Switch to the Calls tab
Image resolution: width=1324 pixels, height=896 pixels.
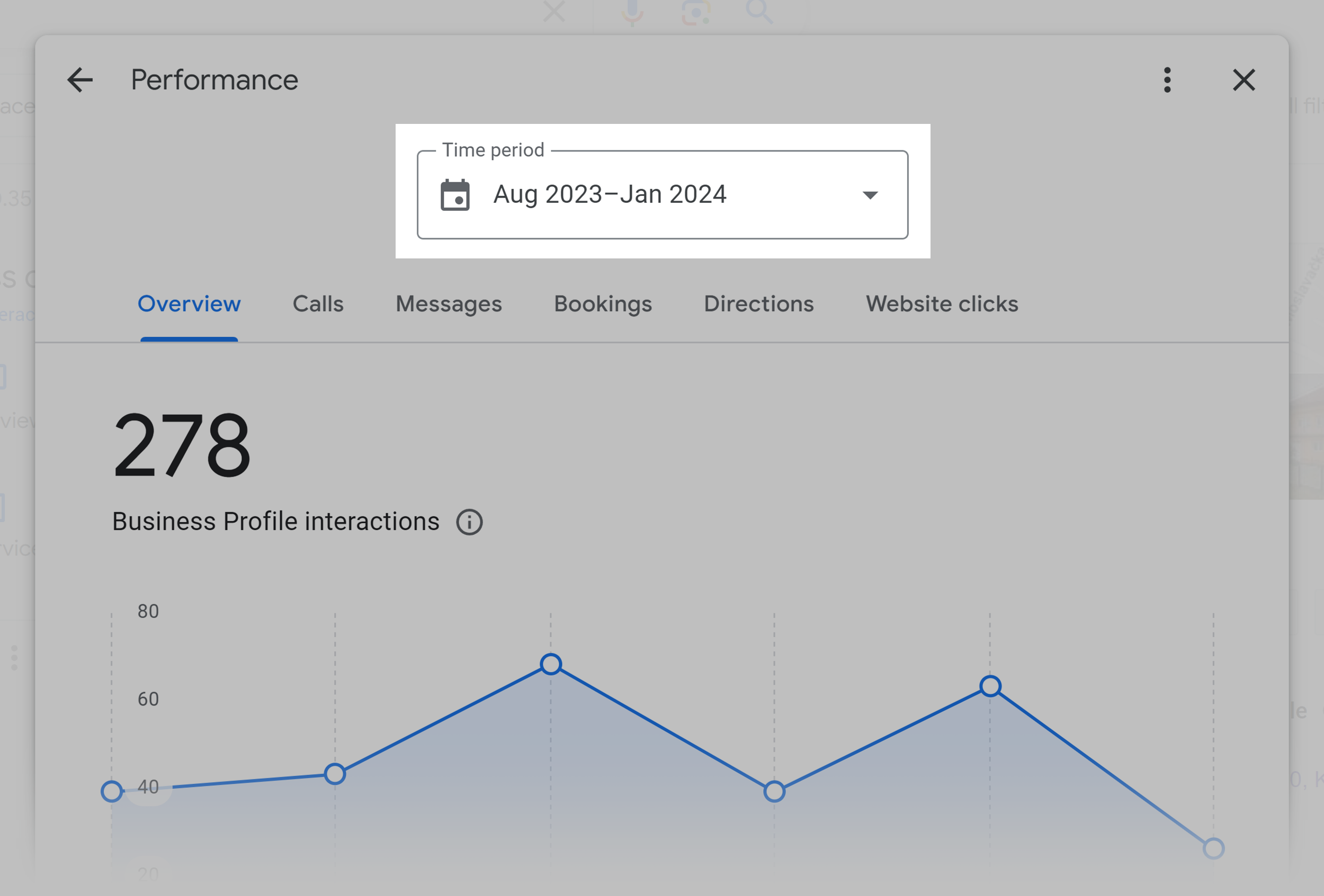coord(318,304)
